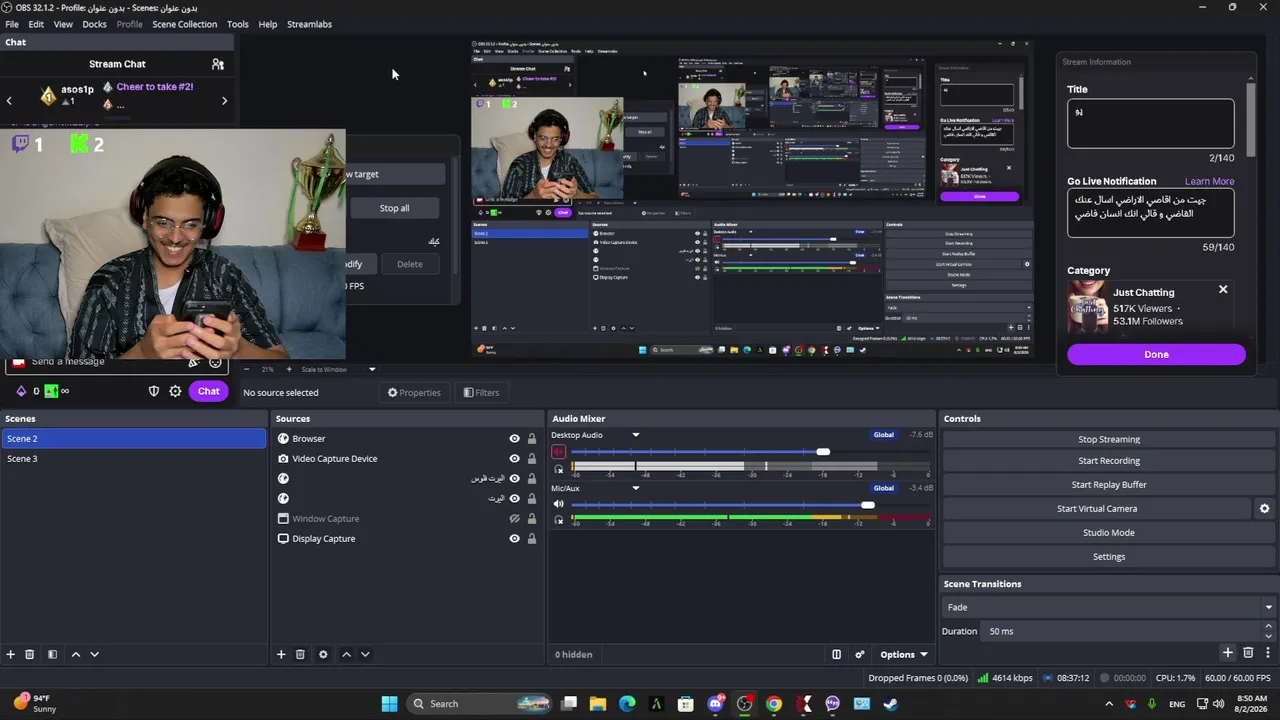Unlock the Display Capture source
1280x720 pixels.
pyautogui.click(x=532, y=538)
